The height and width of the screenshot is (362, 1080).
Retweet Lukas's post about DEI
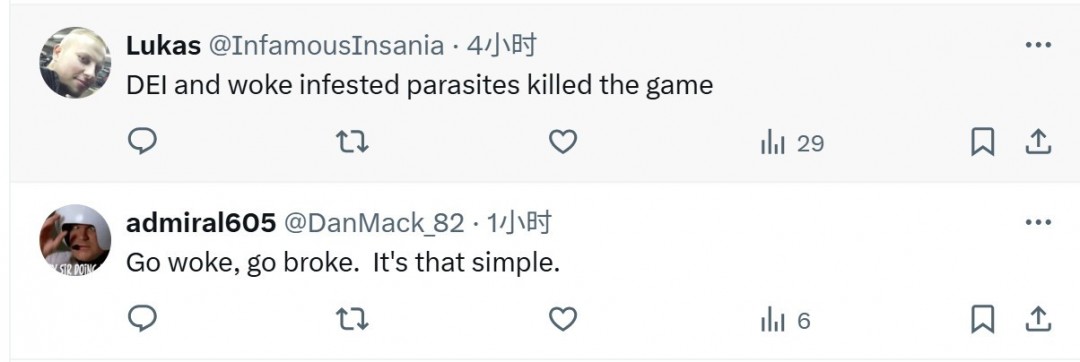coord(352,142)
